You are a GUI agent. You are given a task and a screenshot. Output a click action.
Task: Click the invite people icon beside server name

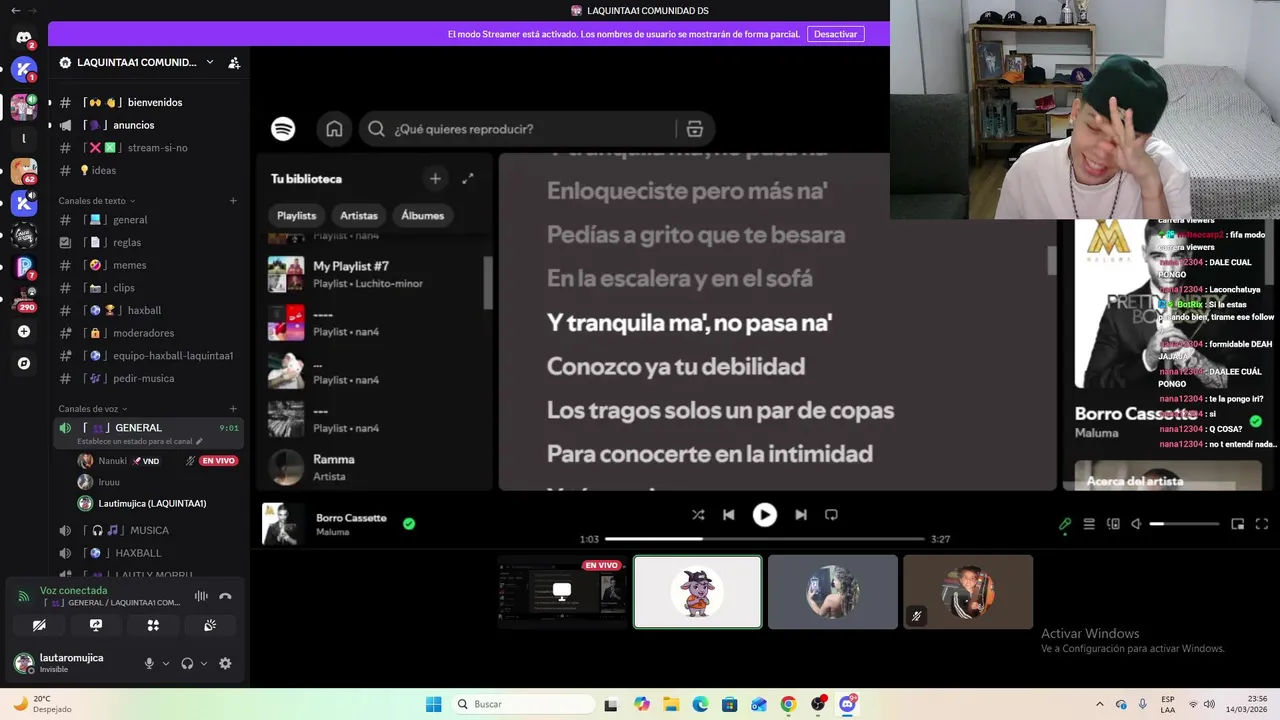pyautogui.click(x=234, y=62)
